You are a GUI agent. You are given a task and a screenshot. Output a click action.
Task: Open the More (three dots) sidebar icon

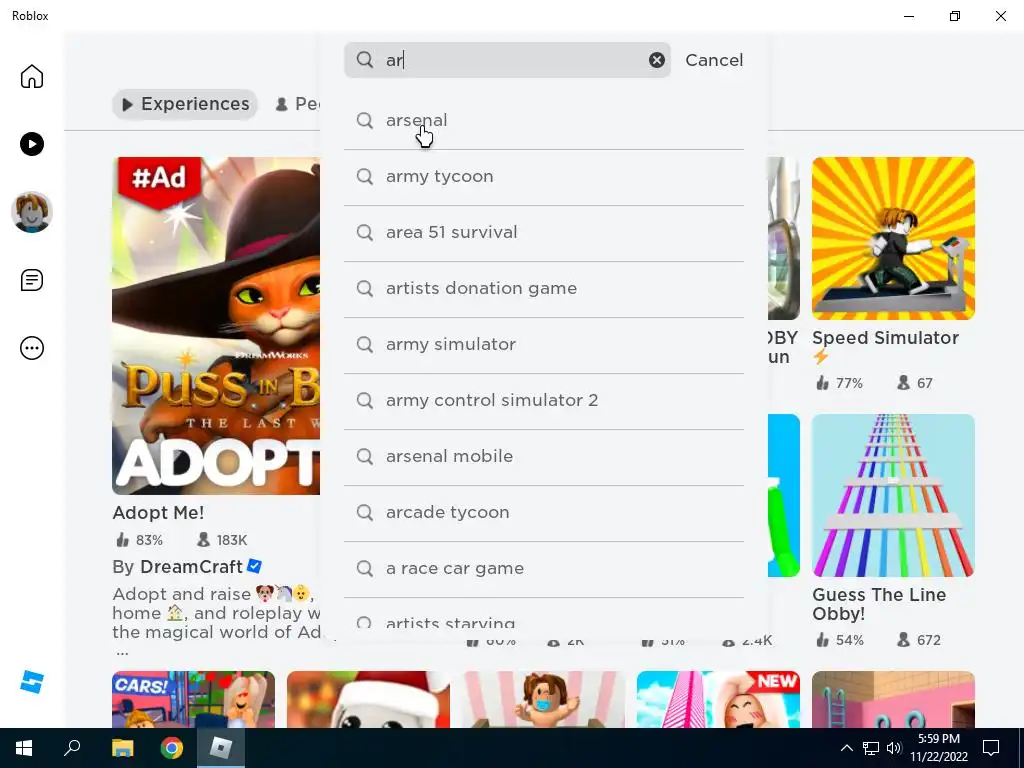point(31,348)
